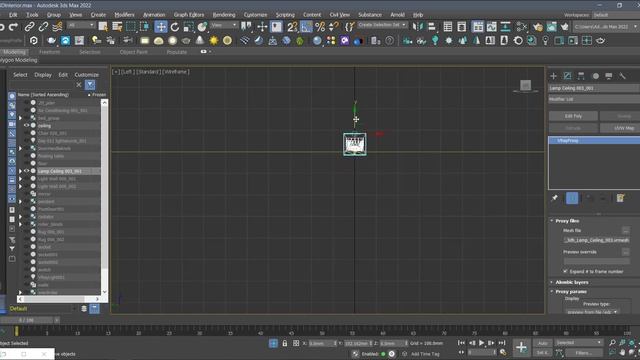This screenshot has width=640, height=360.
Task: Toggle Auto Key mode button
Action: click(542, 343)
